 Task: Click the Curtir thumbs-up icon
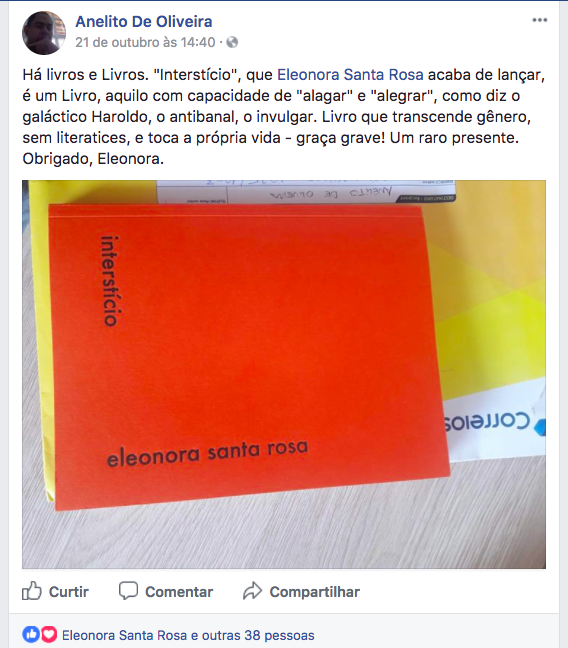pyautogui.click(x=32, y=591)
